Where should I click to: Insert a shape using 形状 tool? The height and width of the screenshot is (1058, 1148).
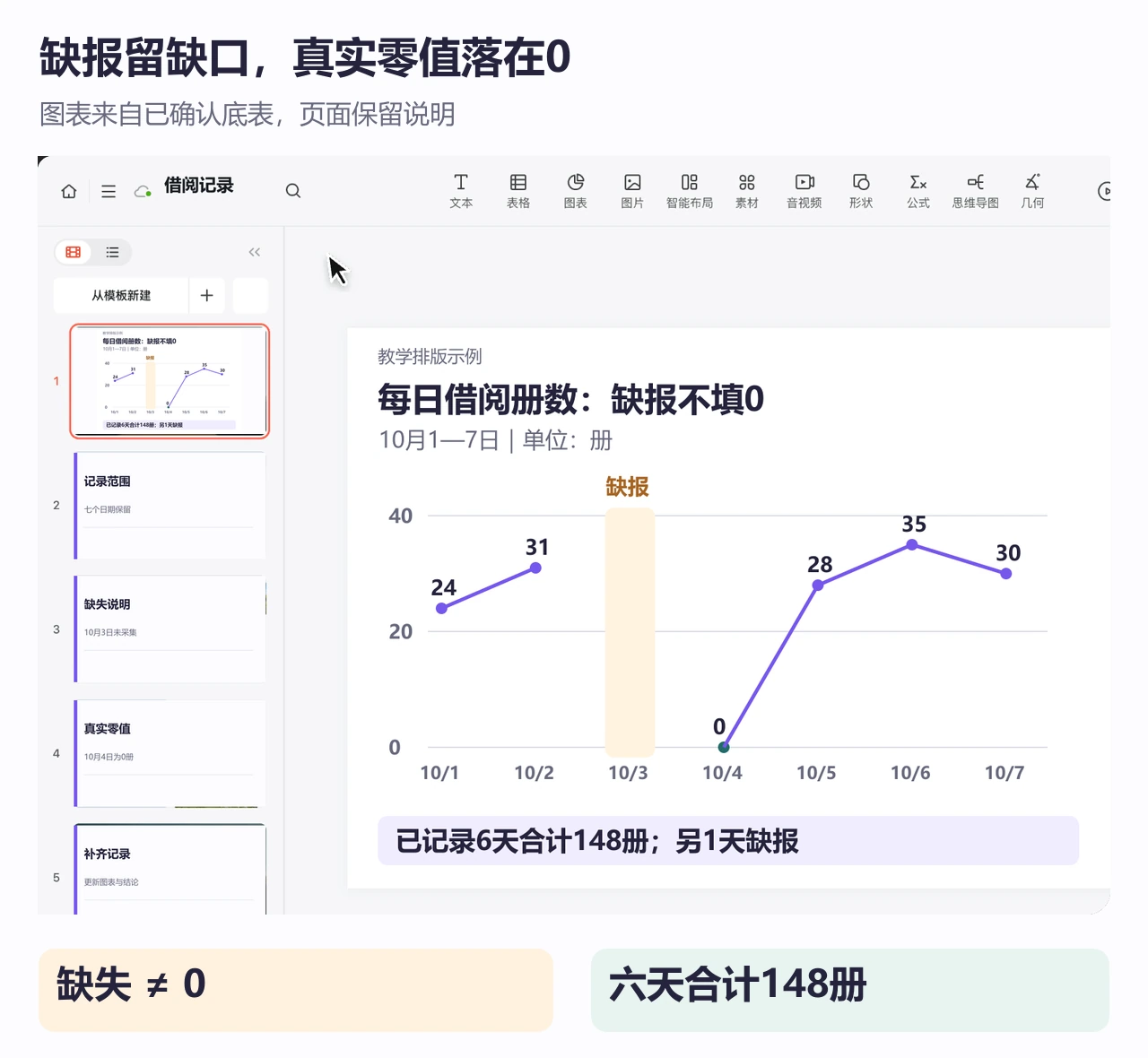click(x=861, y=191)
